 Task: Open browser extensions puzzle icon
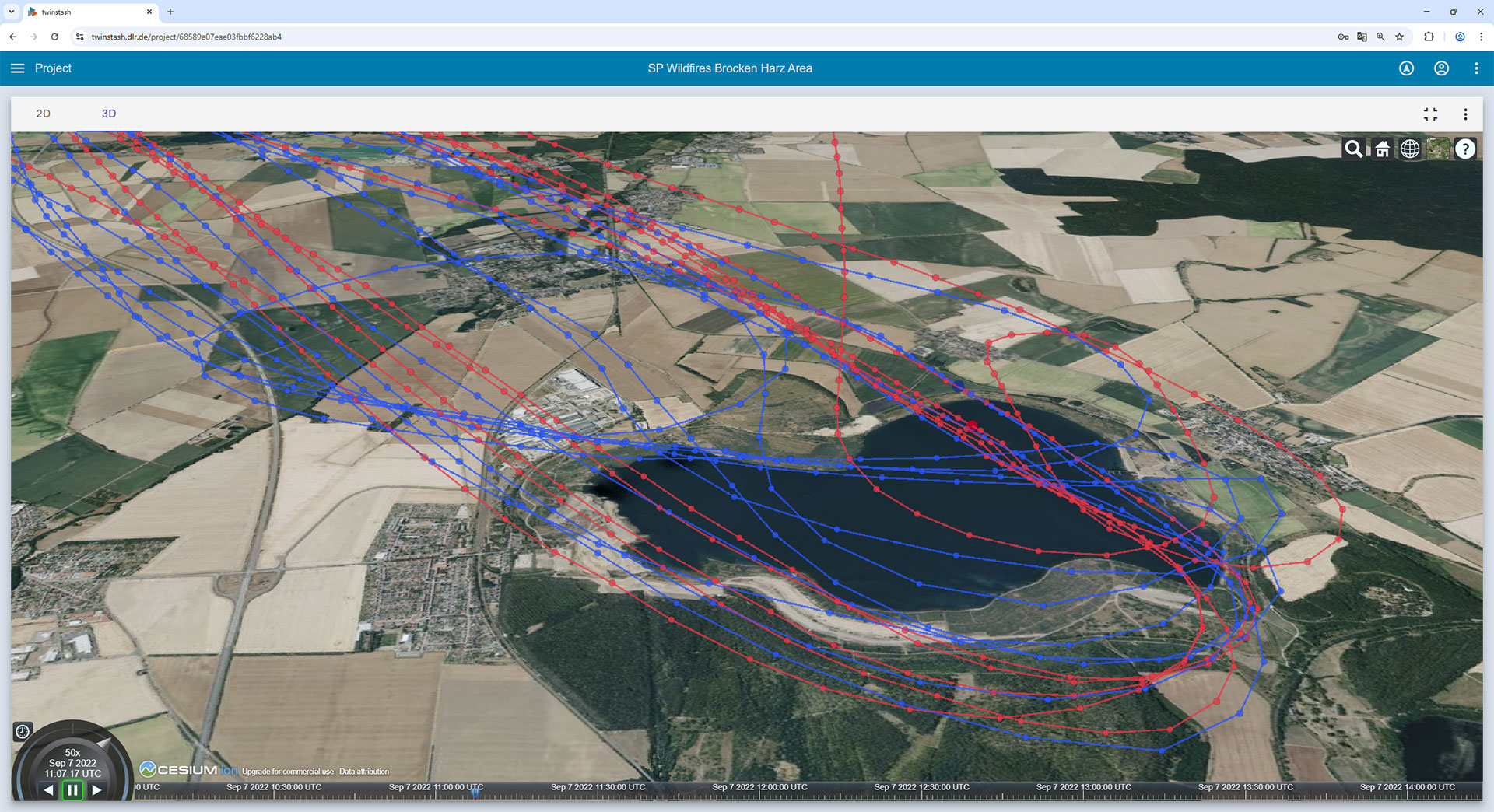1429,37
